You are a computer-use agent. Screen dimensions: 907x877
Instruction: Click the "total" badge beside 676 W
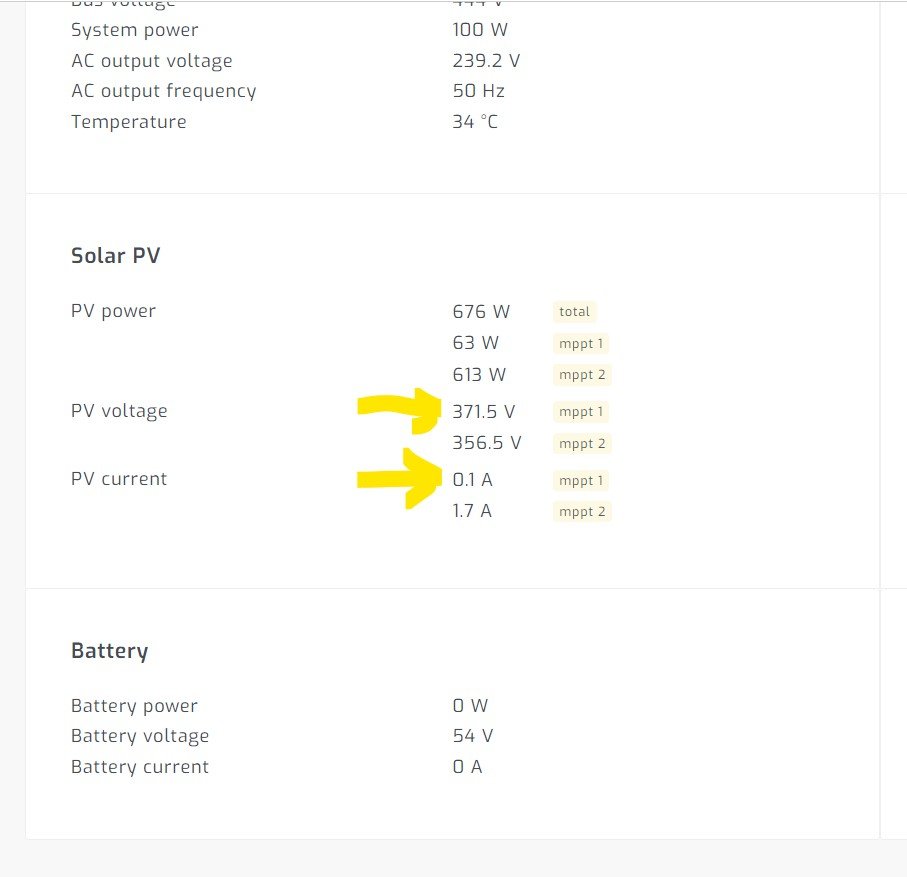tap(575, 312)
